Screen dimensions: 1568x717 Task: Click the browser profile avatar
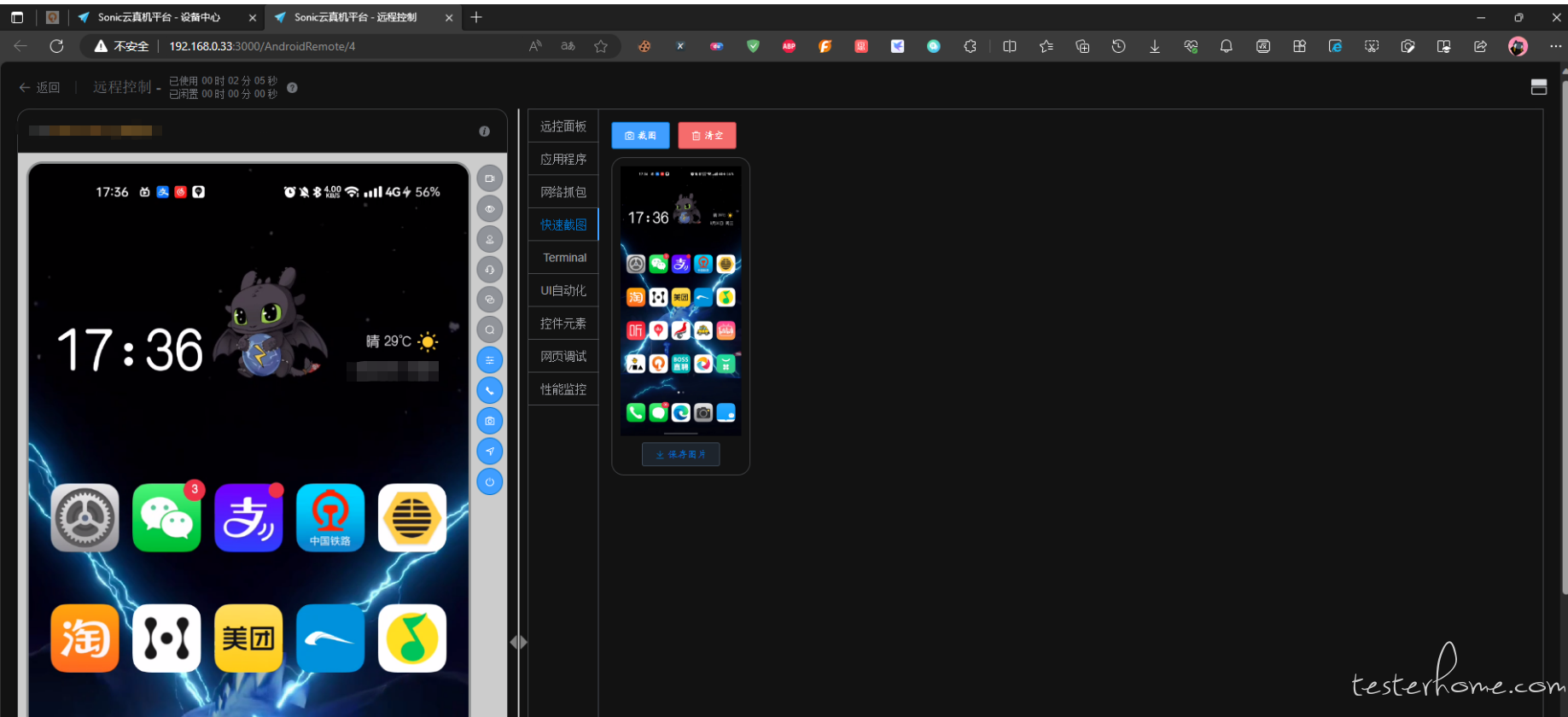tap(1518, 46)
